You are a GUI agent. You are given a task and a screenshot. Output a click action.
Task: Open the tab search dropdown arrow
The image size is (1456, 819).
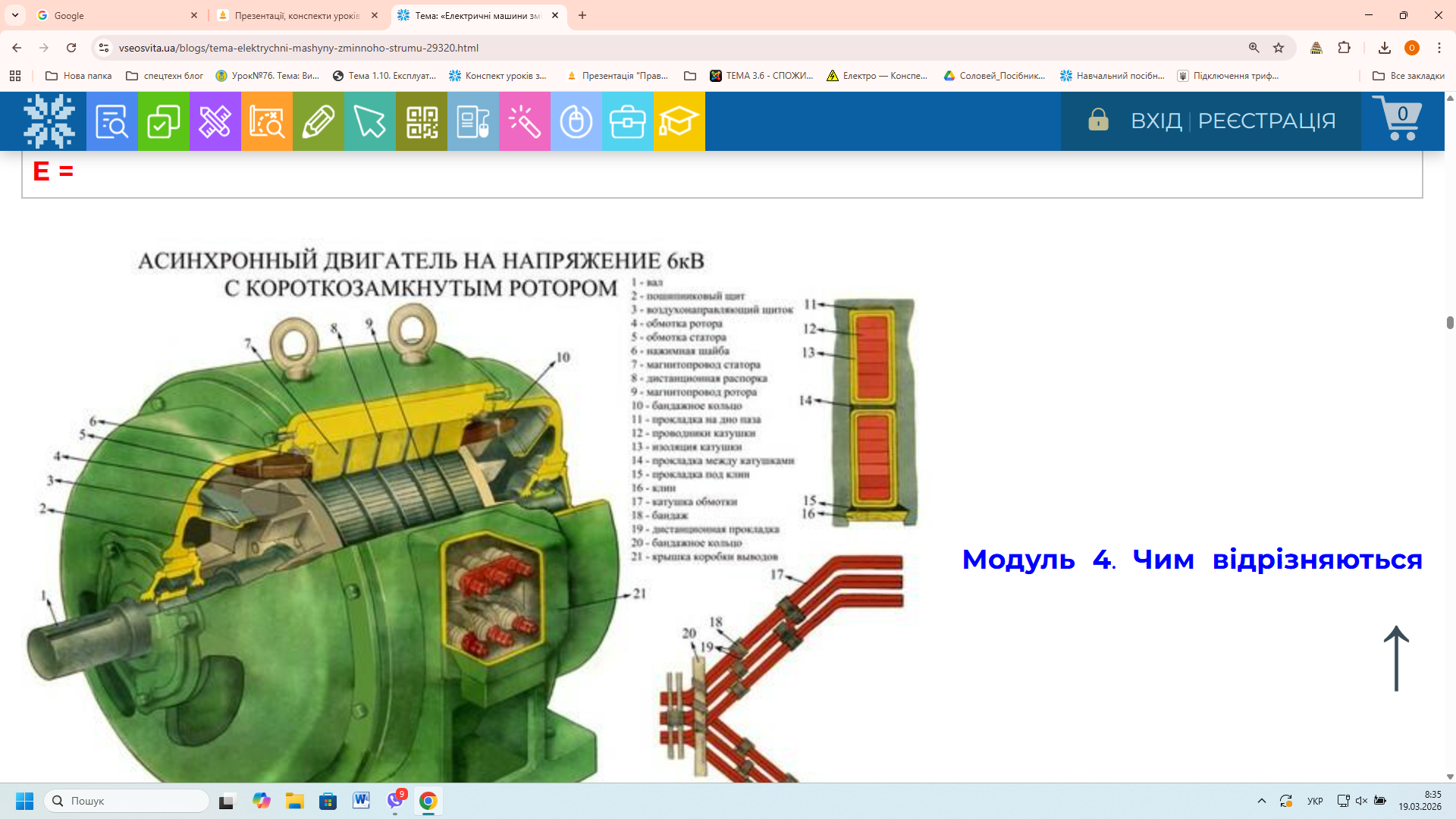[15, 15]
